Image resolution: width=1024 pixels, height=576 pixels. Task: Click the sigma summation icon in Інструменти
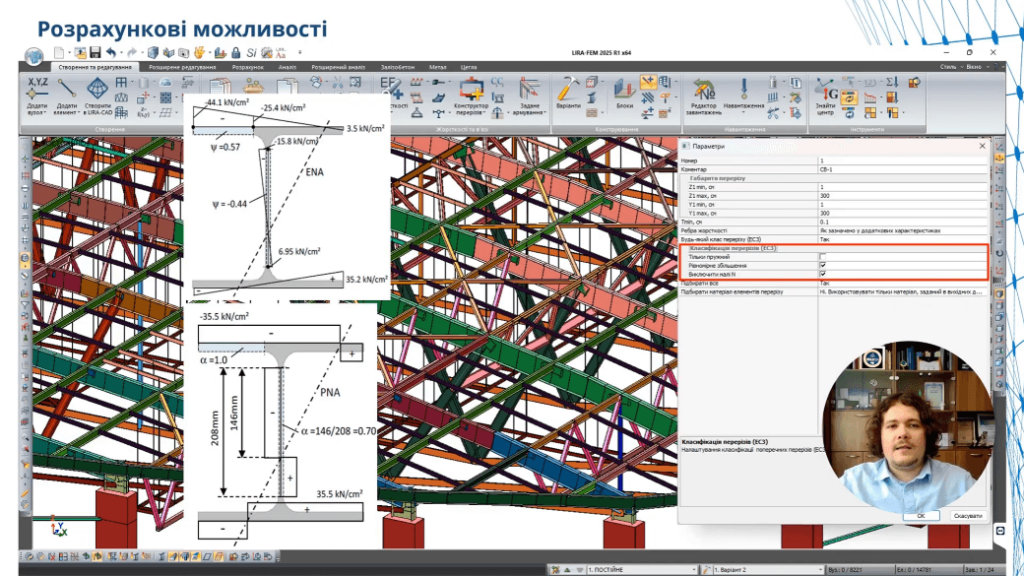[x=892, y=82]
